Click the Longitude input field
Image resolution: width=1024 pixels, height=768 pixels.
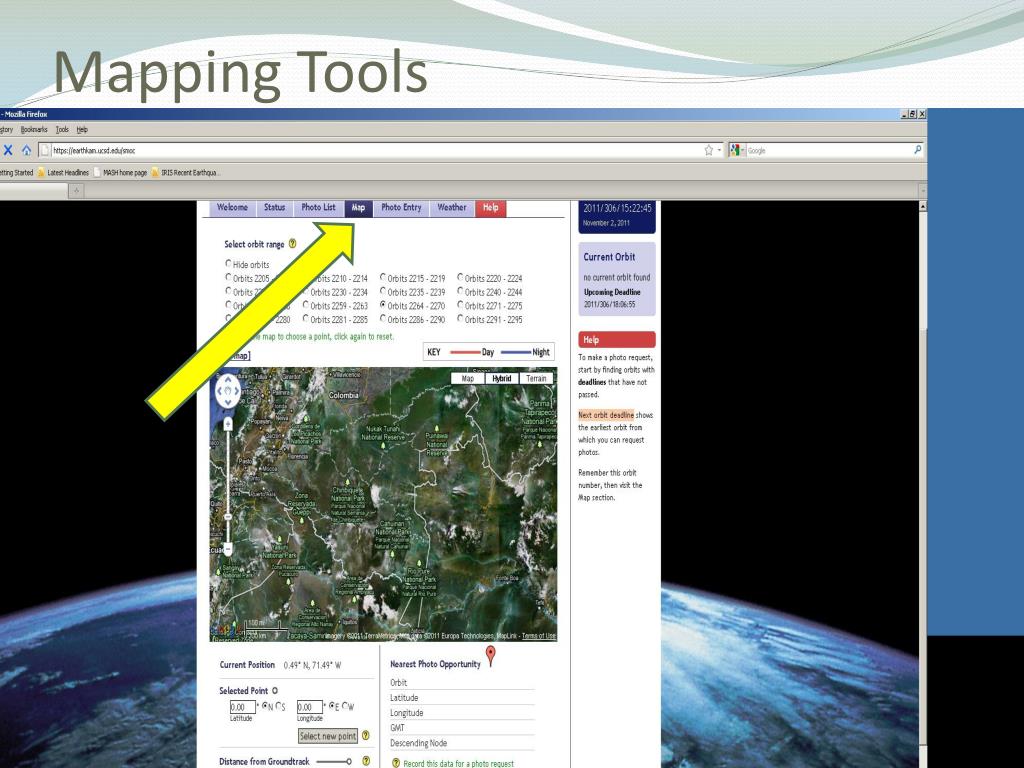tap(310, 707)
